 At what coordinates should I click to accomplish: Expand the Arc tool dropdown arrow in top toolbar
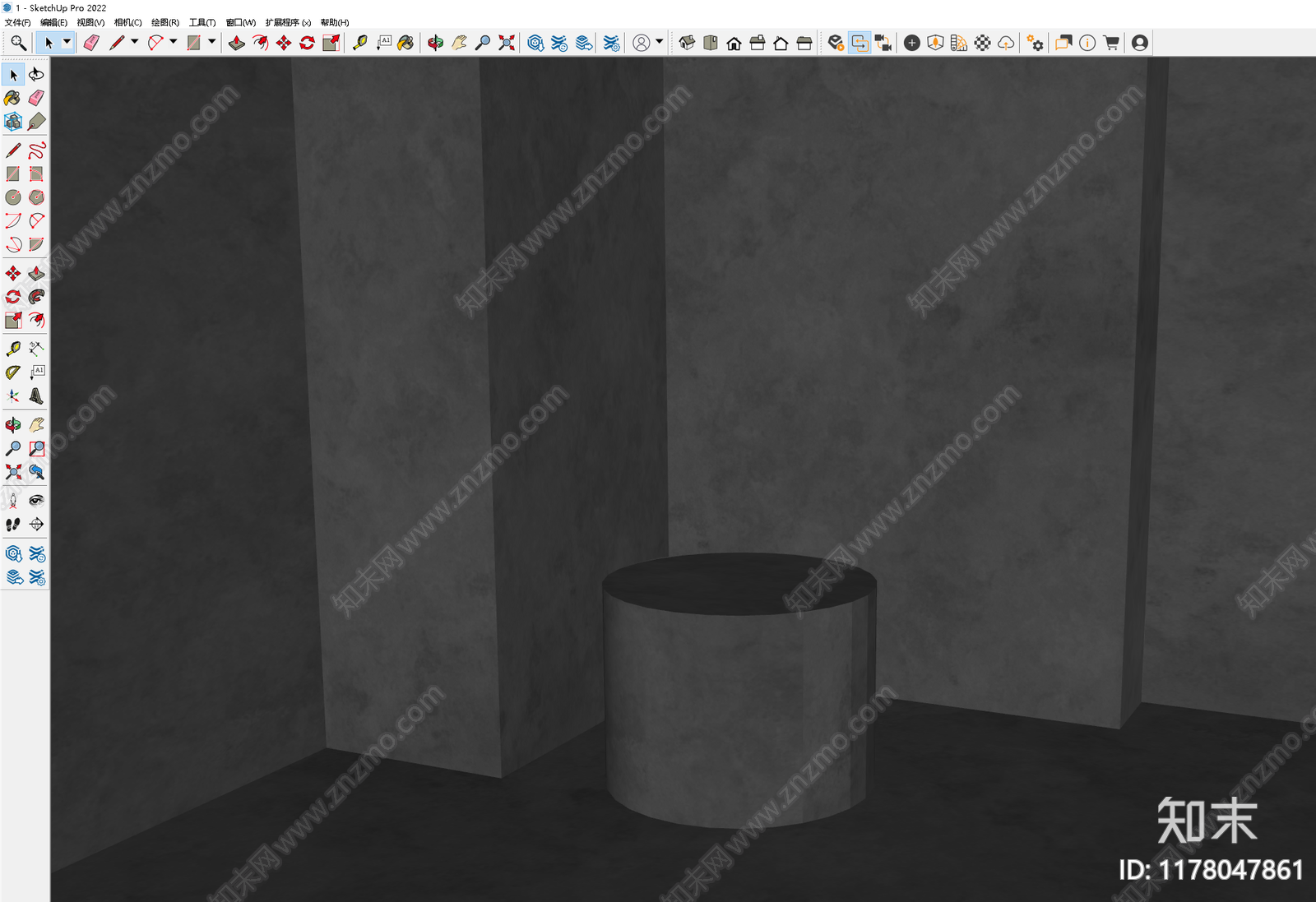(x=173, y=43)
